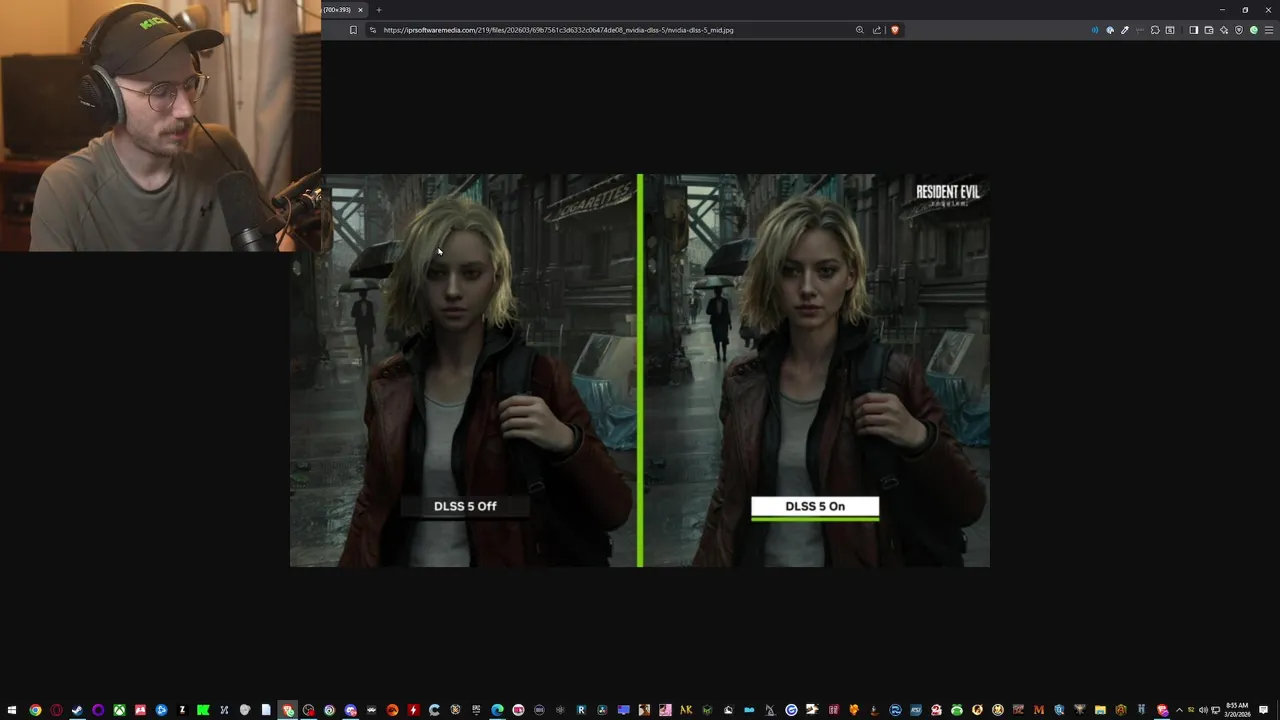
Task: Share this page via the share icon
Action: [877, 30]
